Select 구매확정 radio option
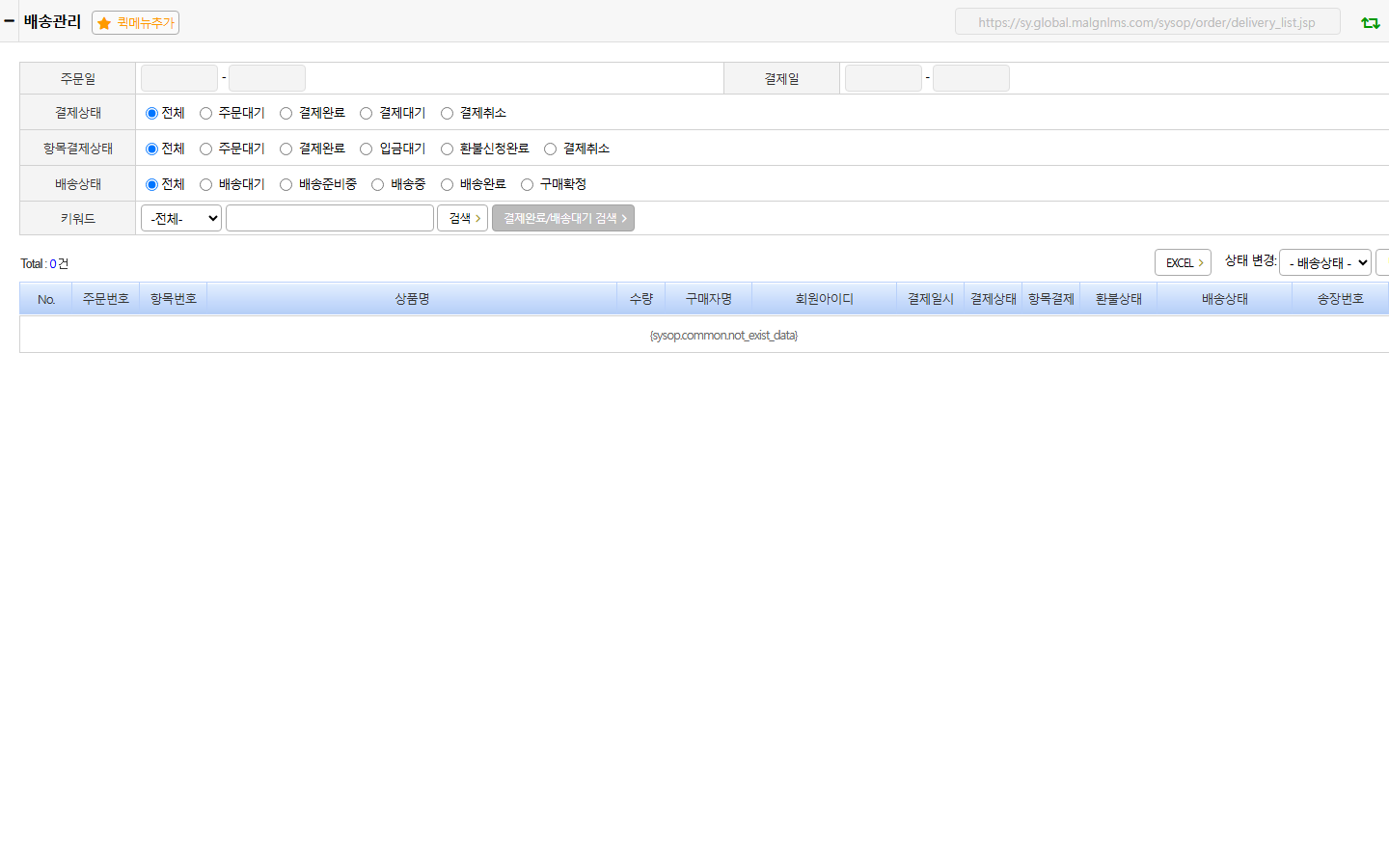The image size is (1389, 868). 527,184
